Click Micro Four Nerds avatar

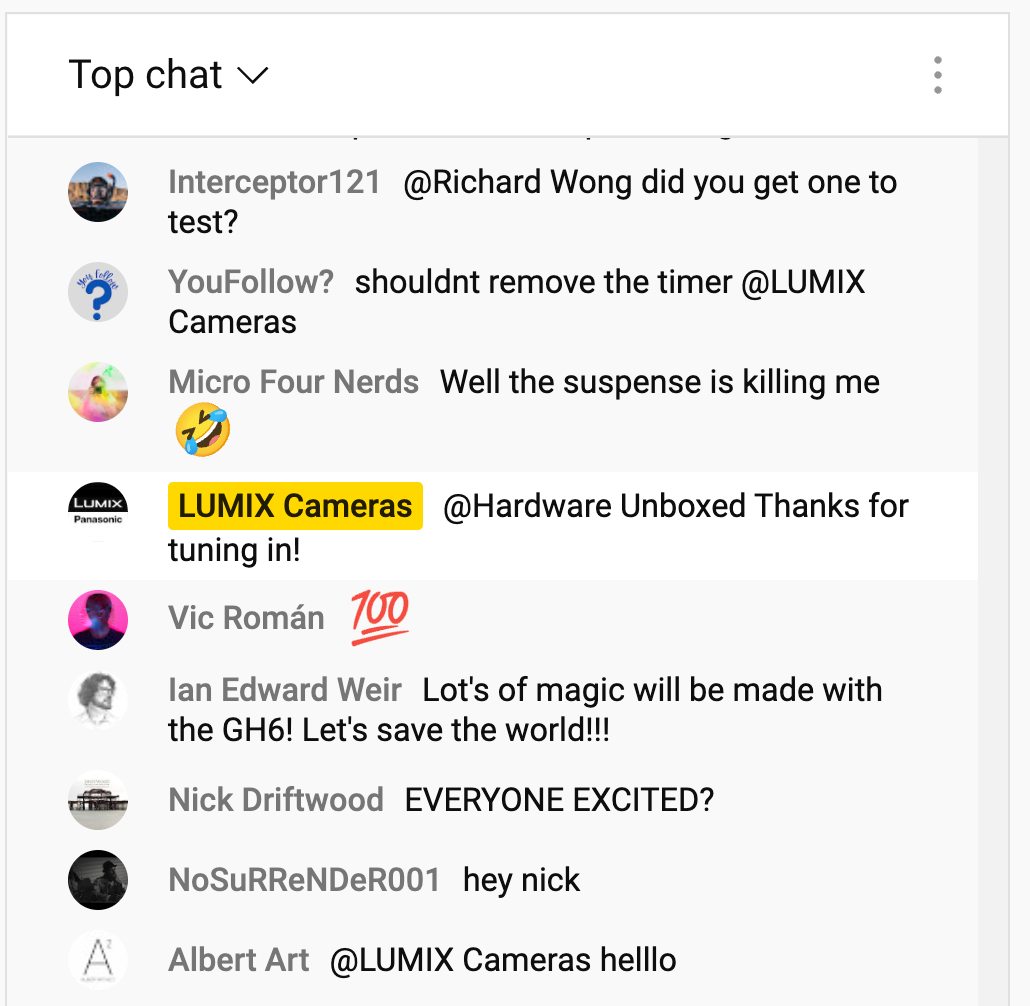coord(98,392)
